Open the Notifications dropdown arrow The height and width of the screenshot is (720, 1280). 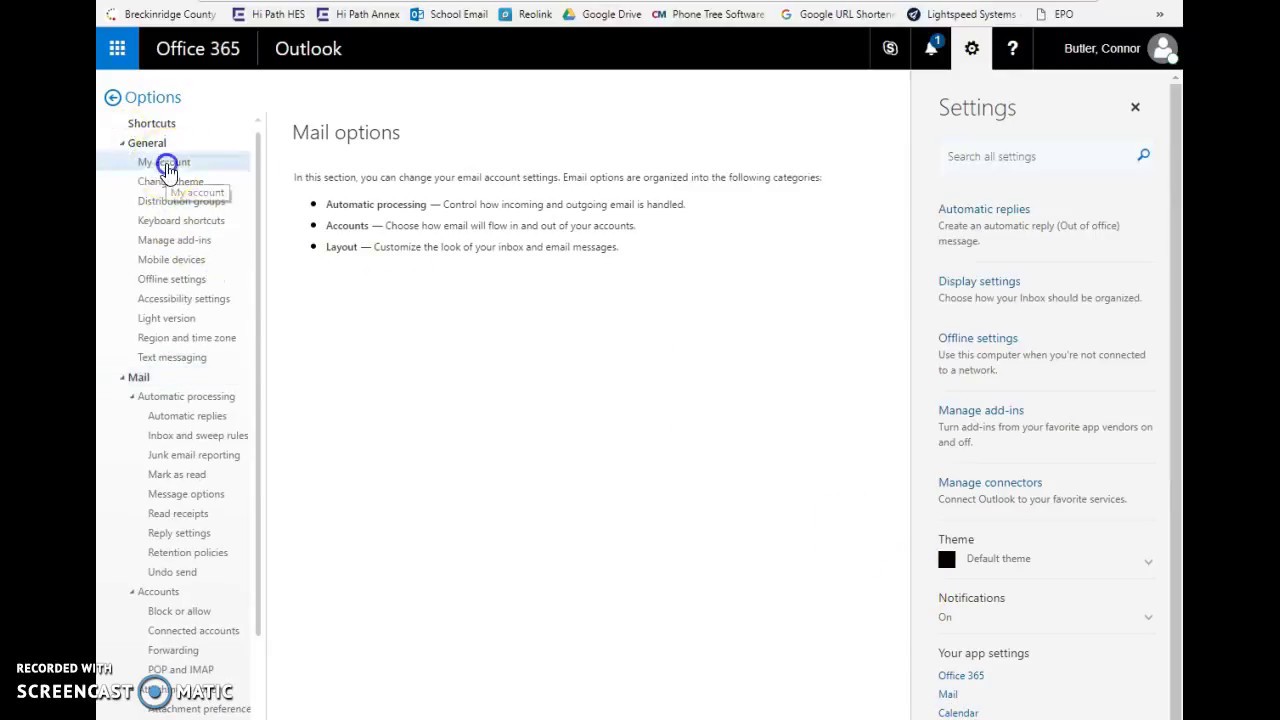click(1148, 617)
